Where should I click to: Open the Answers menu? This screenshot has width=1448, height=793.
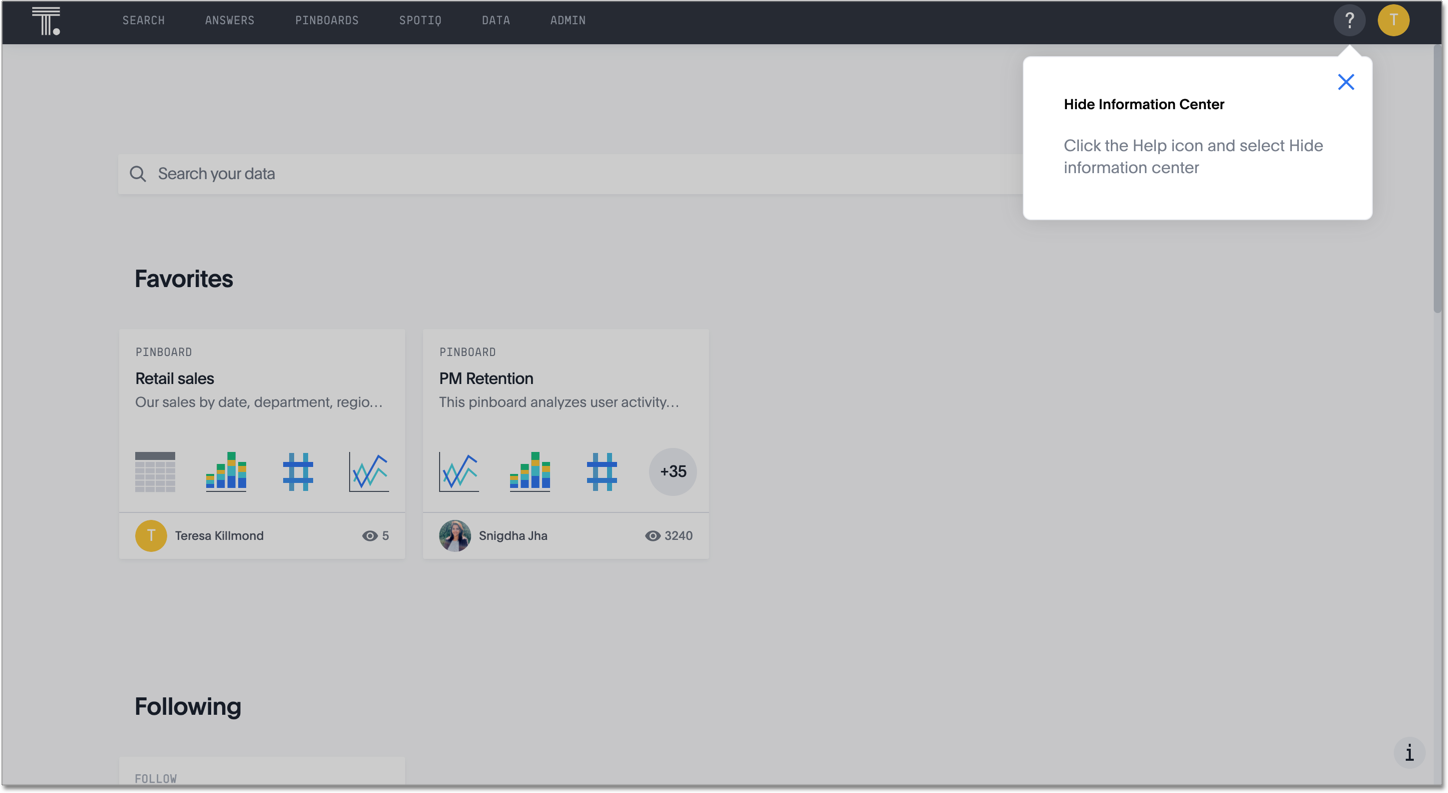point(230,20)
